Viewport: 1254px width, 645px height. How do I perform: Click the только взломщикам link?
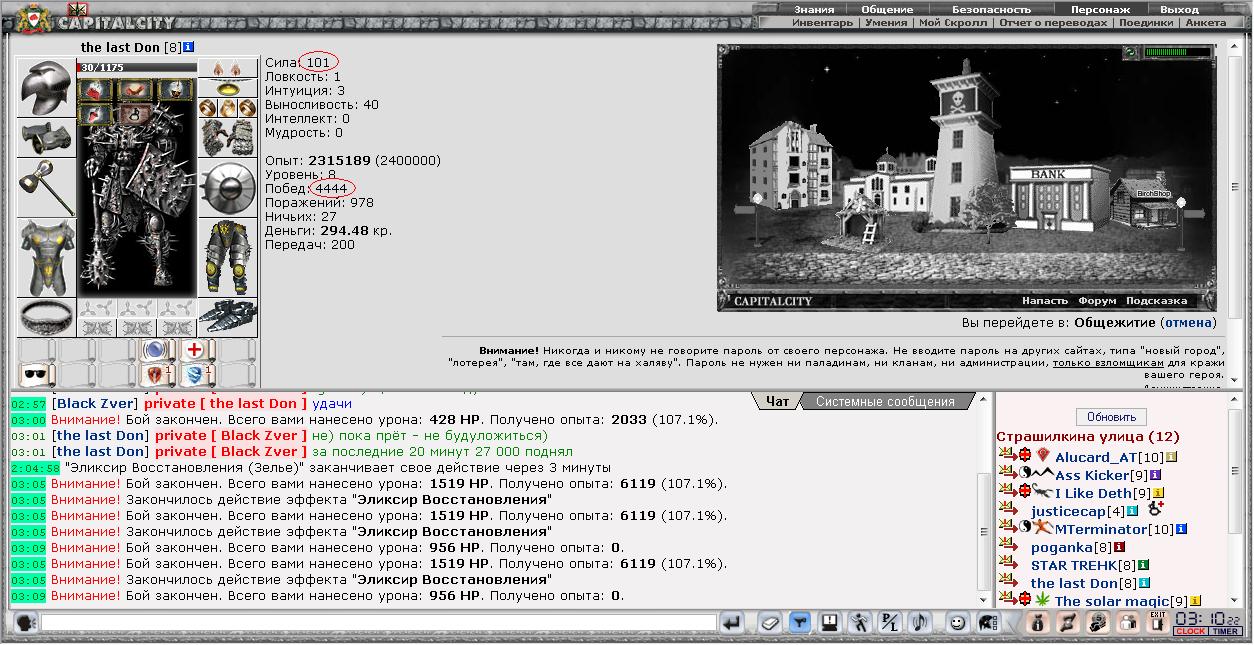[1109, 363]
